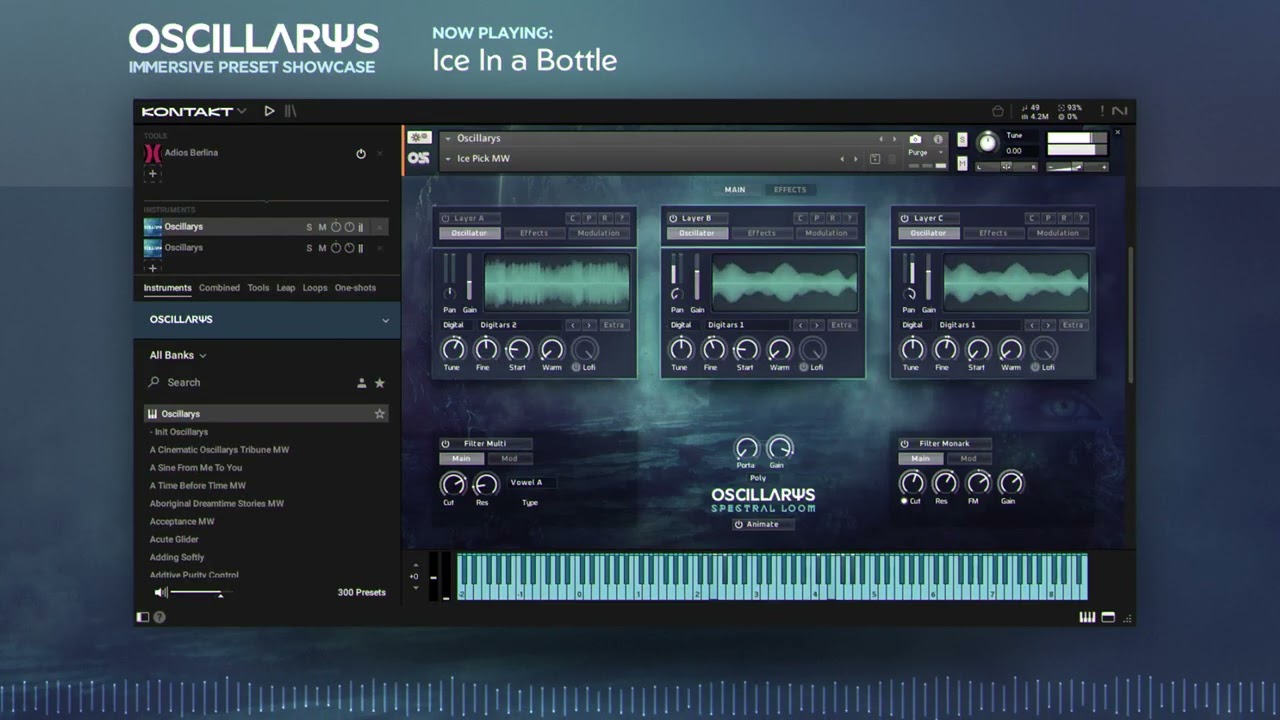
Task: Toggle the Animate power button
Action: (739, 524)
